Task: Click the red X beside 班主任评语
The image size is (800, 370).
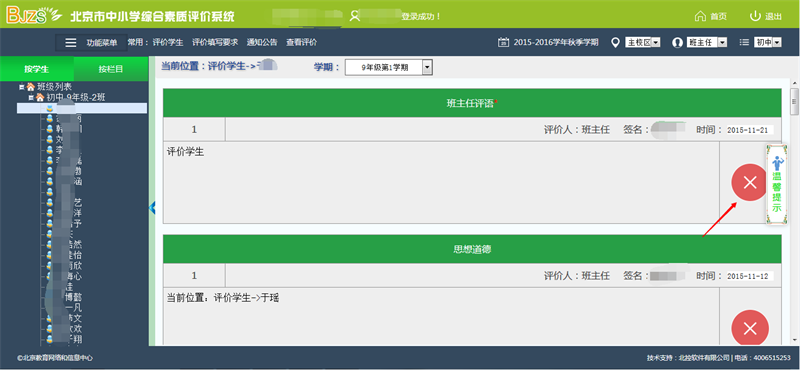Action: (x=749, y=182)
